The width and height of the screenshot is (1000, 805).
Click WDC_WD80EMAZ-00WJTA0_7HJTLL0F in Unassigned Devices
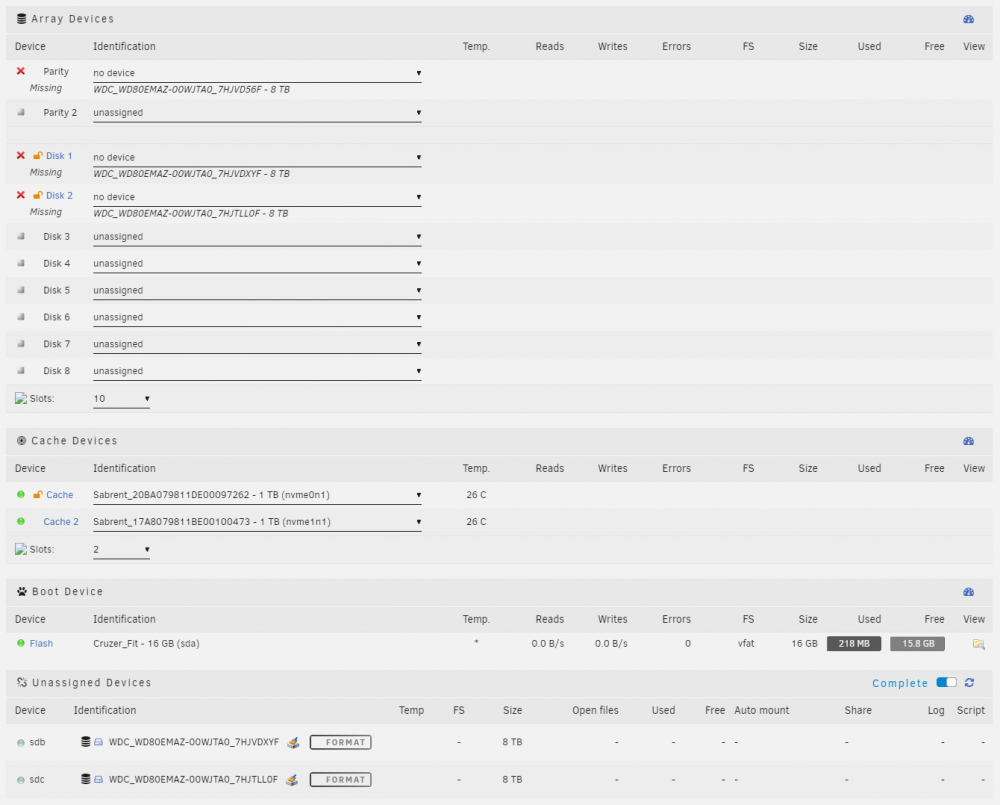[193, 779]
